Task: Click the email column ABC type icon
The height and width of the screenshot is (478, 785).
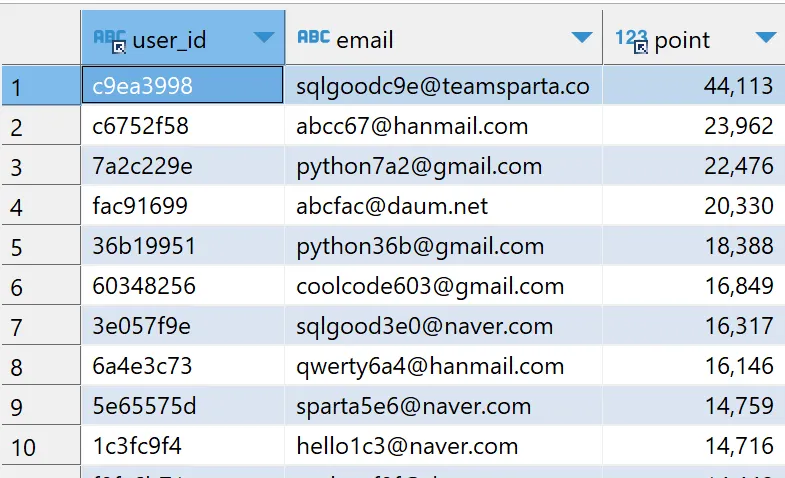Action: point(313,37)
